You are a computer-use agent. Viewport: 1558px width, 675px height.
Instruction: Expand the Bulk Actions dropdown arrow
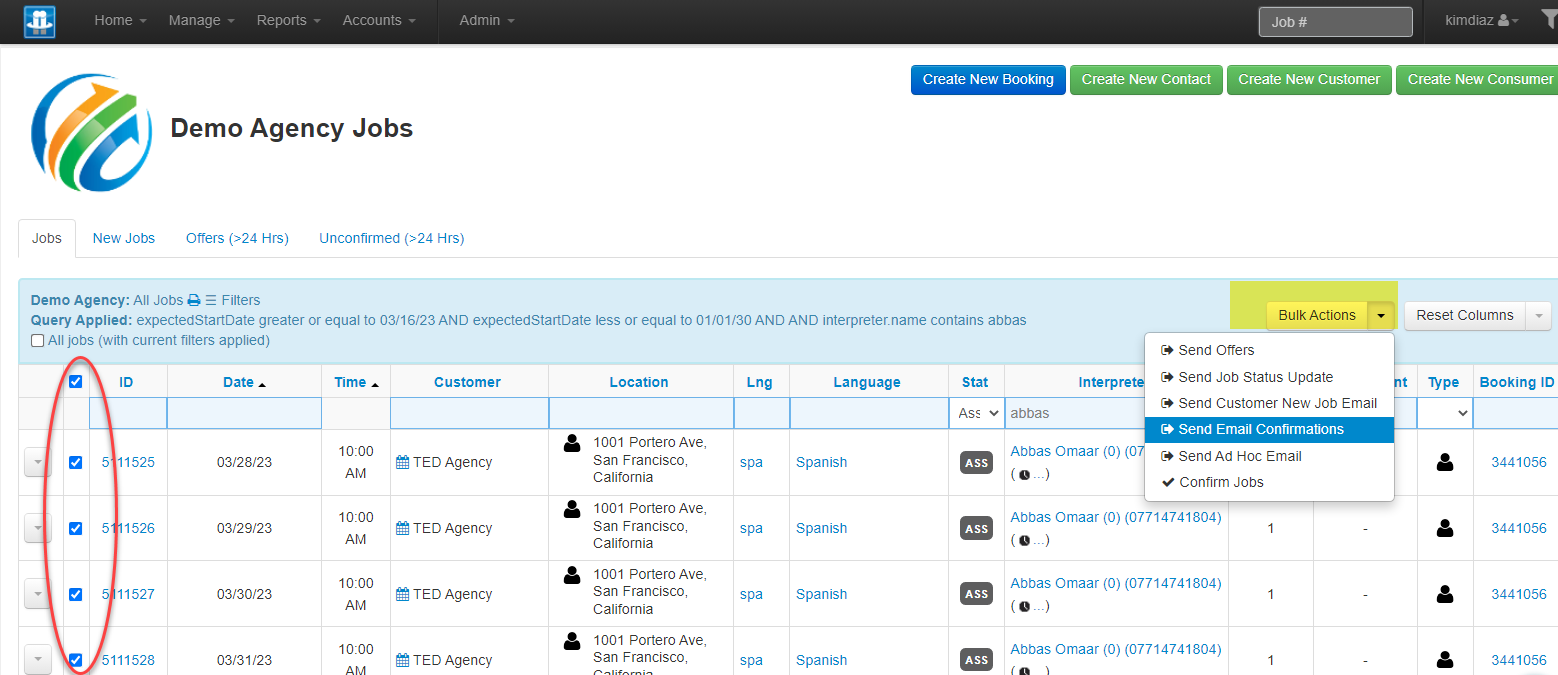[x=1381, y=315]
